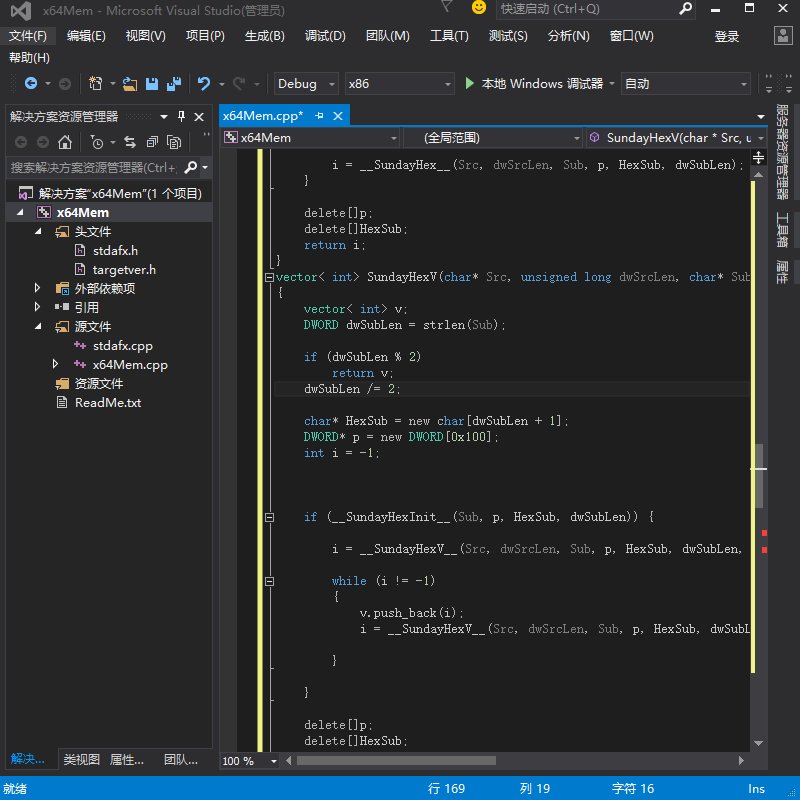Open the 文件(F) menu
Screen dimensions: 800x800
(28, 36)
